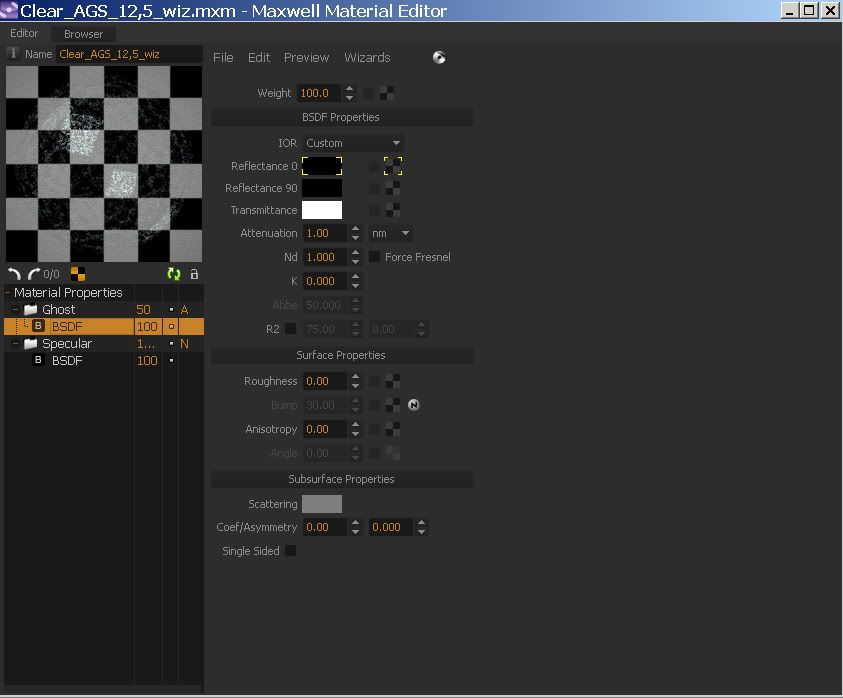Toggle the R2 checkbox

pos(291,329)
